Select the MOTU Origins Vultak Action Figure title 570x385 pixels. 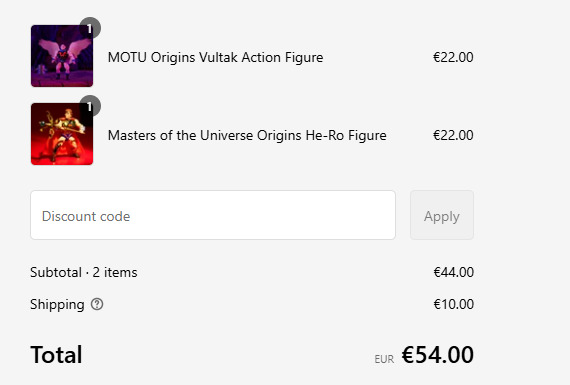216,57
